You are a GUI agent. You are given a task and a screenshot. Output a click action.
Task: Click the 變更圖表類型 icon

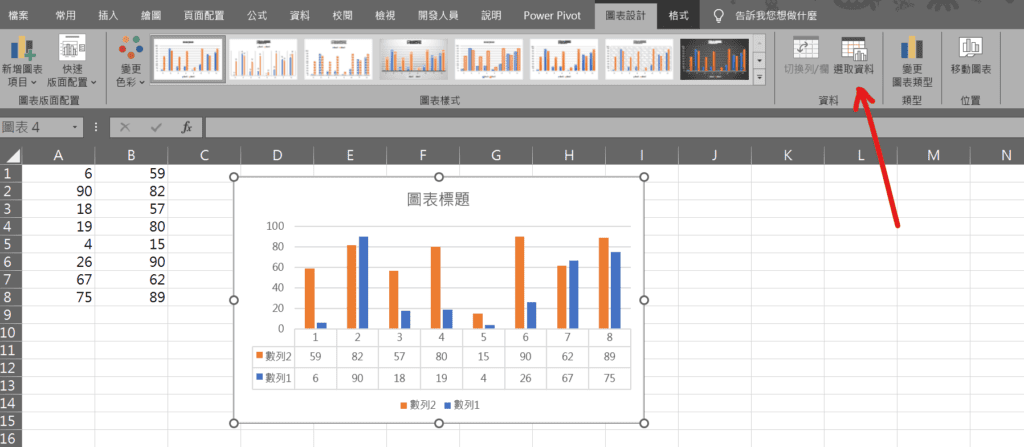pyautogui.click(x=912, y=48)
